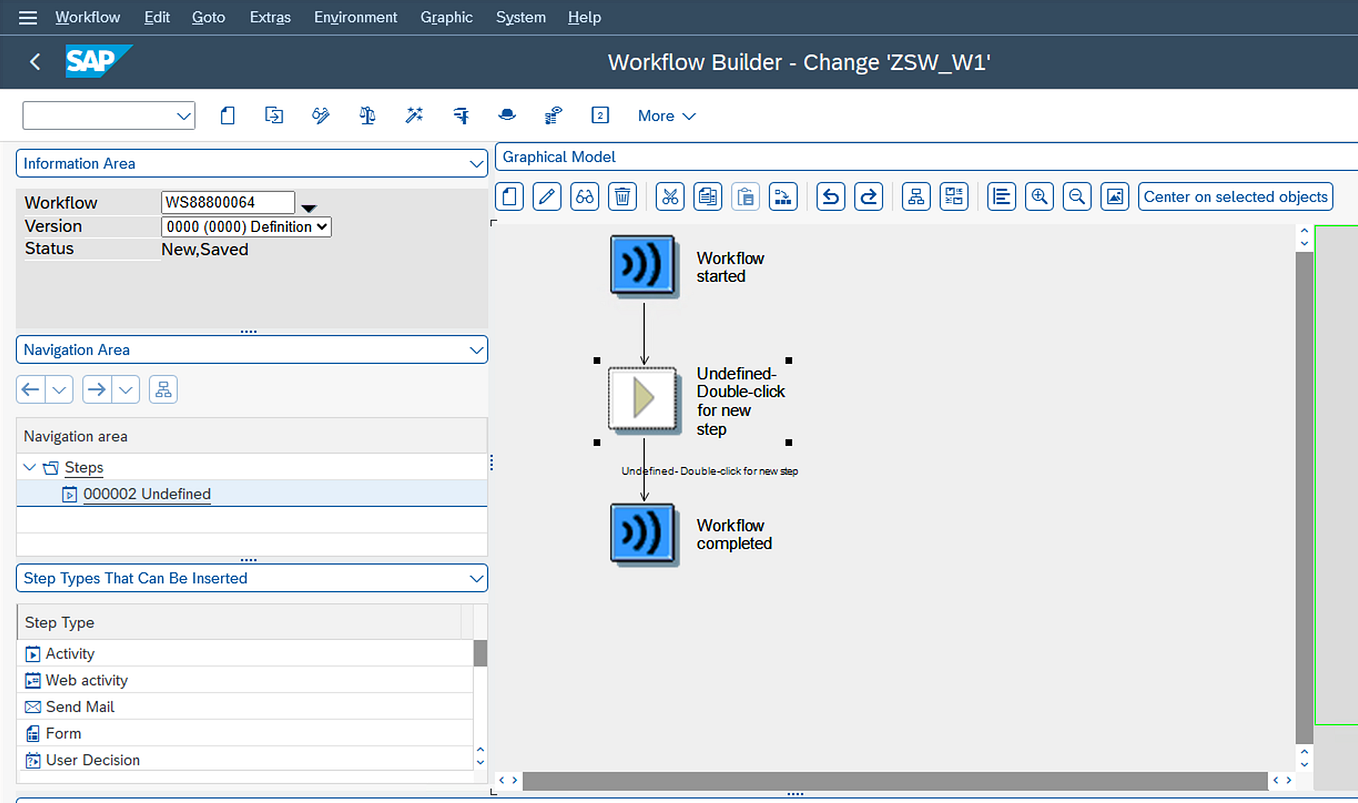
Task: Collapse Step Types That Can Be Inserted
Action: (476, 578)
